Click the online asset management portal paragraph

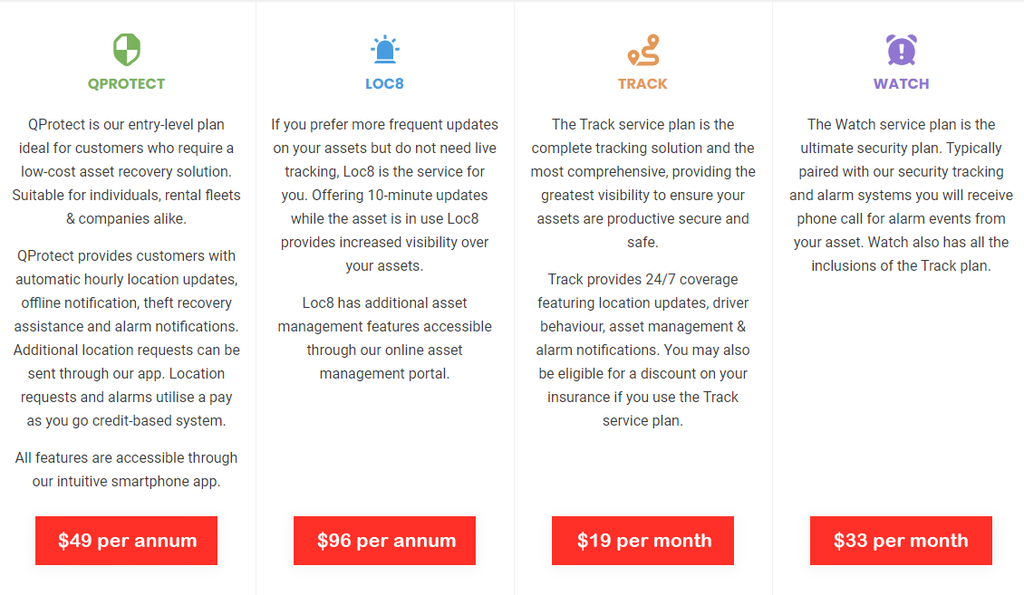[x=385, y=338]
